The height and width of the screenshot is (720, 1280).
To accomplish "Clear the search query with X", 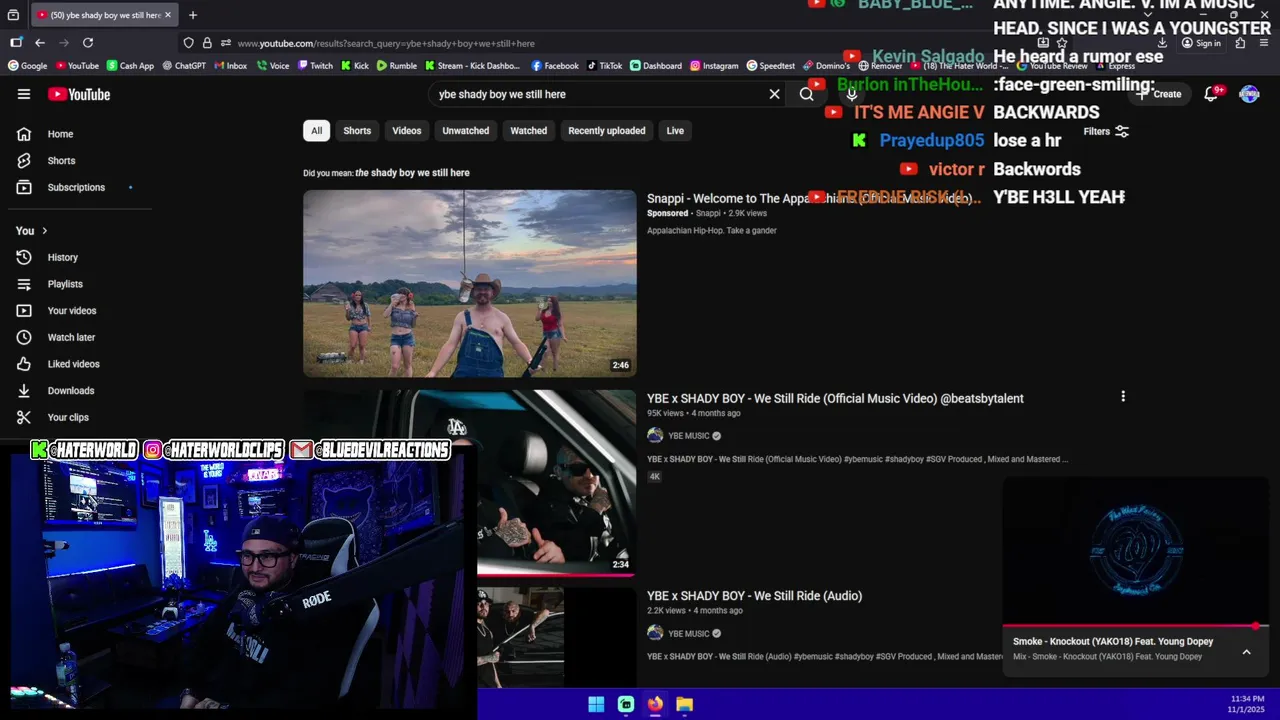I will click(x=774, y=94).
